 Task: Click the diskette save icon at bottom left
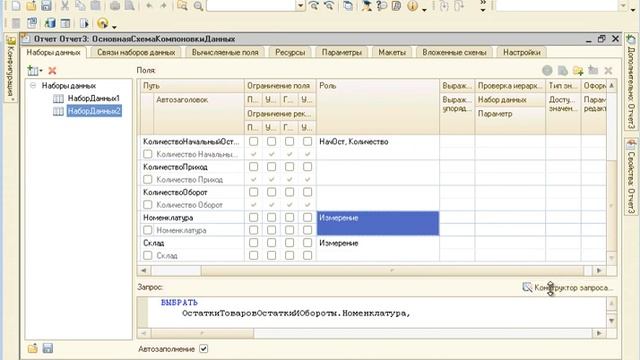(x=48, y=348)
